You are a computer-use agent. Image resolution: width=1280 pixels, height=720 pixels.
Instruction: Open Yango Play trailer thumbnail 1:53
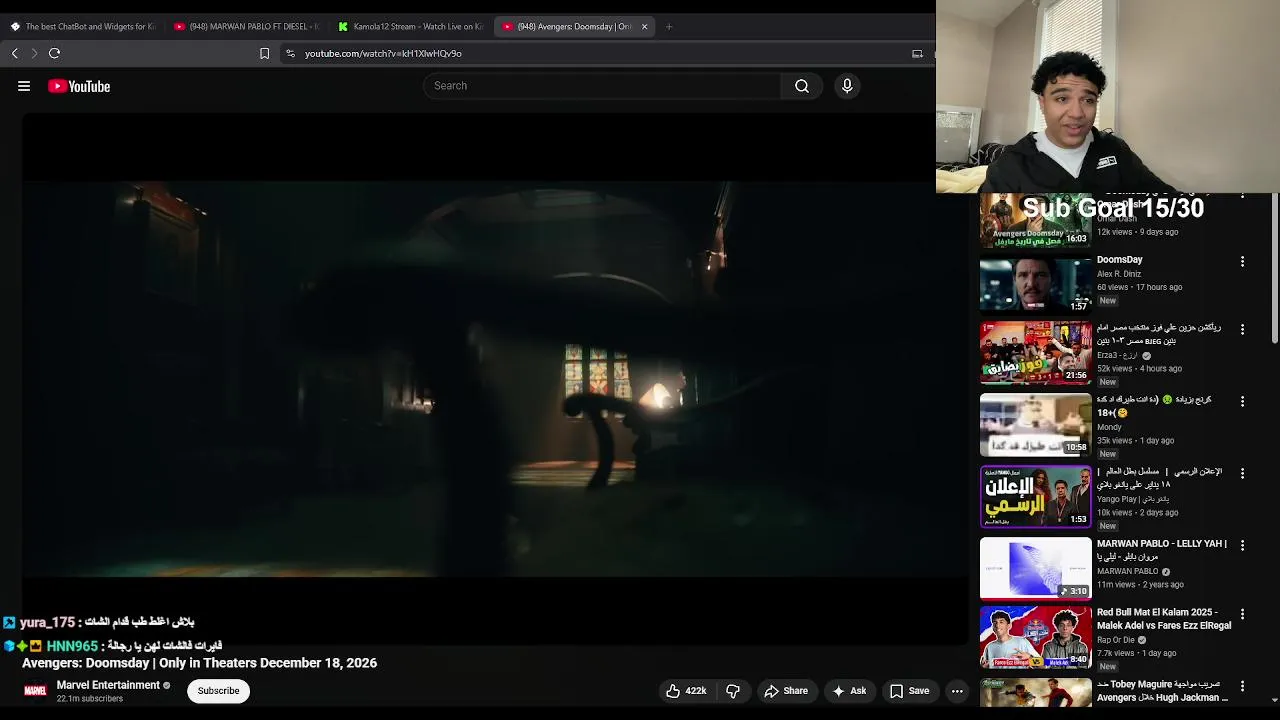point(1035,497)
